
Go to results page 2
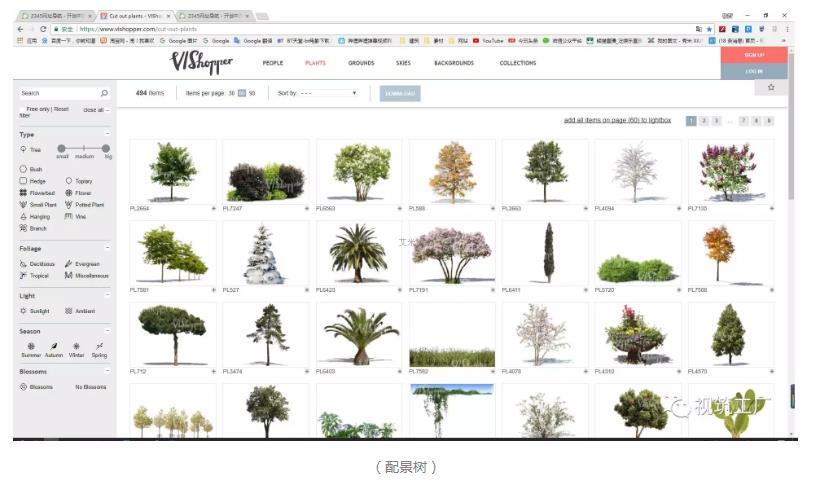tap(704, 121)
